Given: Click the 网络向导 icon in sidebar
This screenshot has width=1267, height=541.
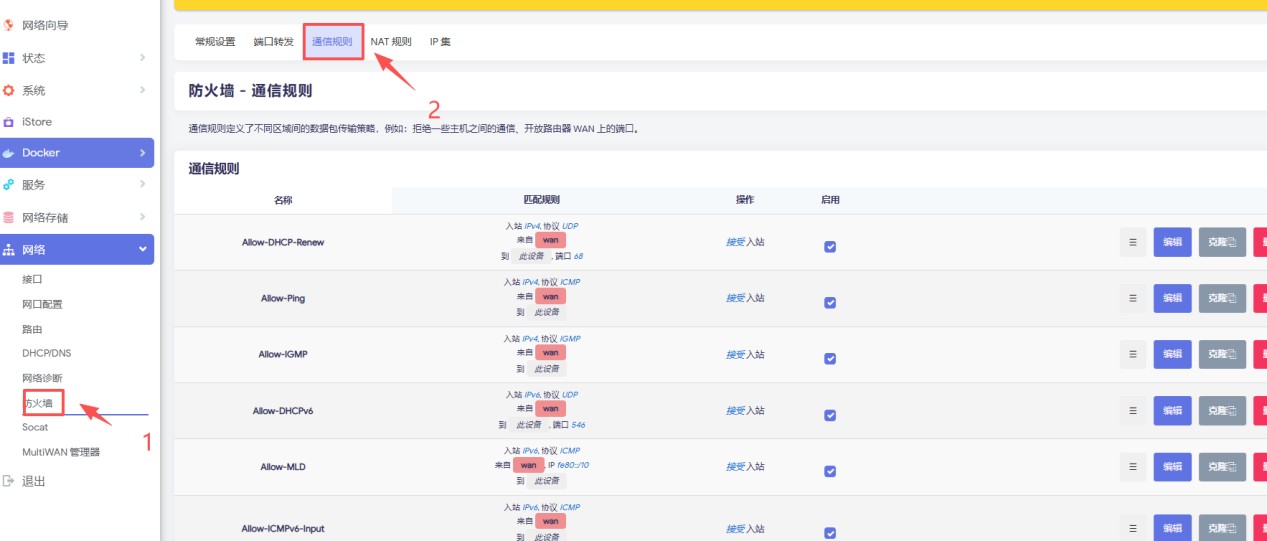Looking at the screenshot, I should coord(9,25).
